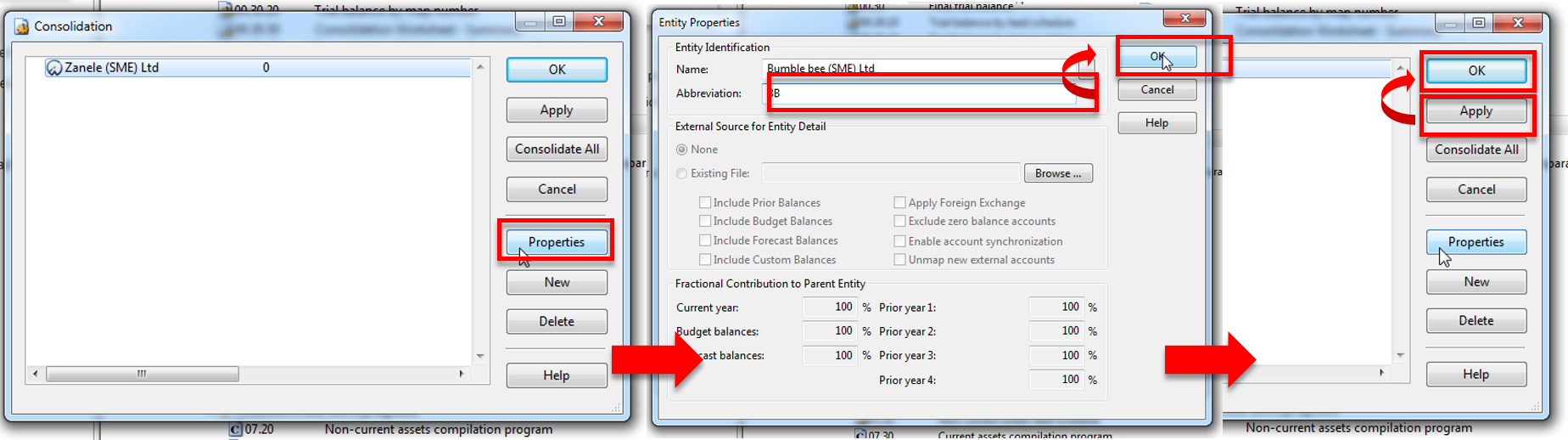
Task: Select the Zanele (SME) Ltd entity icon
Action: point(54,68)
